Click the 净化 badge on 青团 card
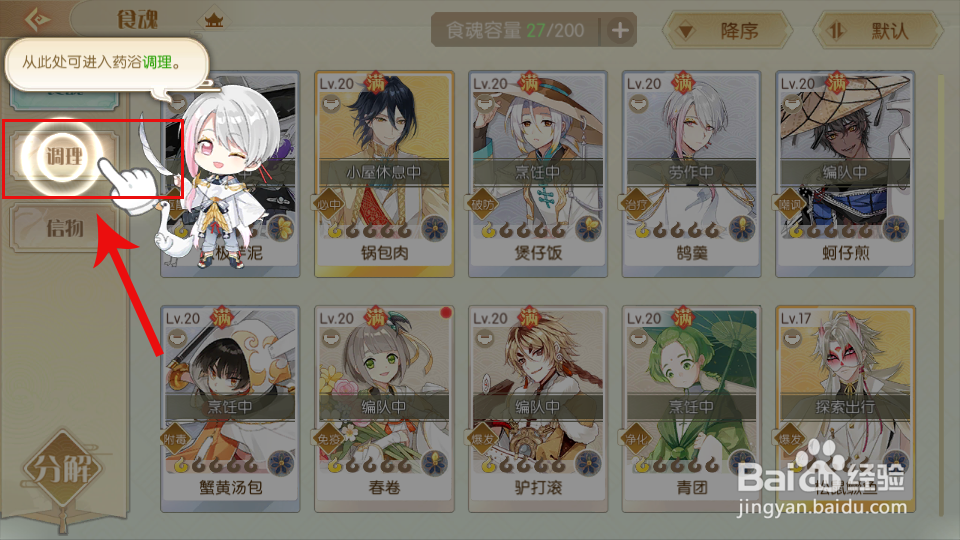The image size is (960, 540). [x=636, y=439]
